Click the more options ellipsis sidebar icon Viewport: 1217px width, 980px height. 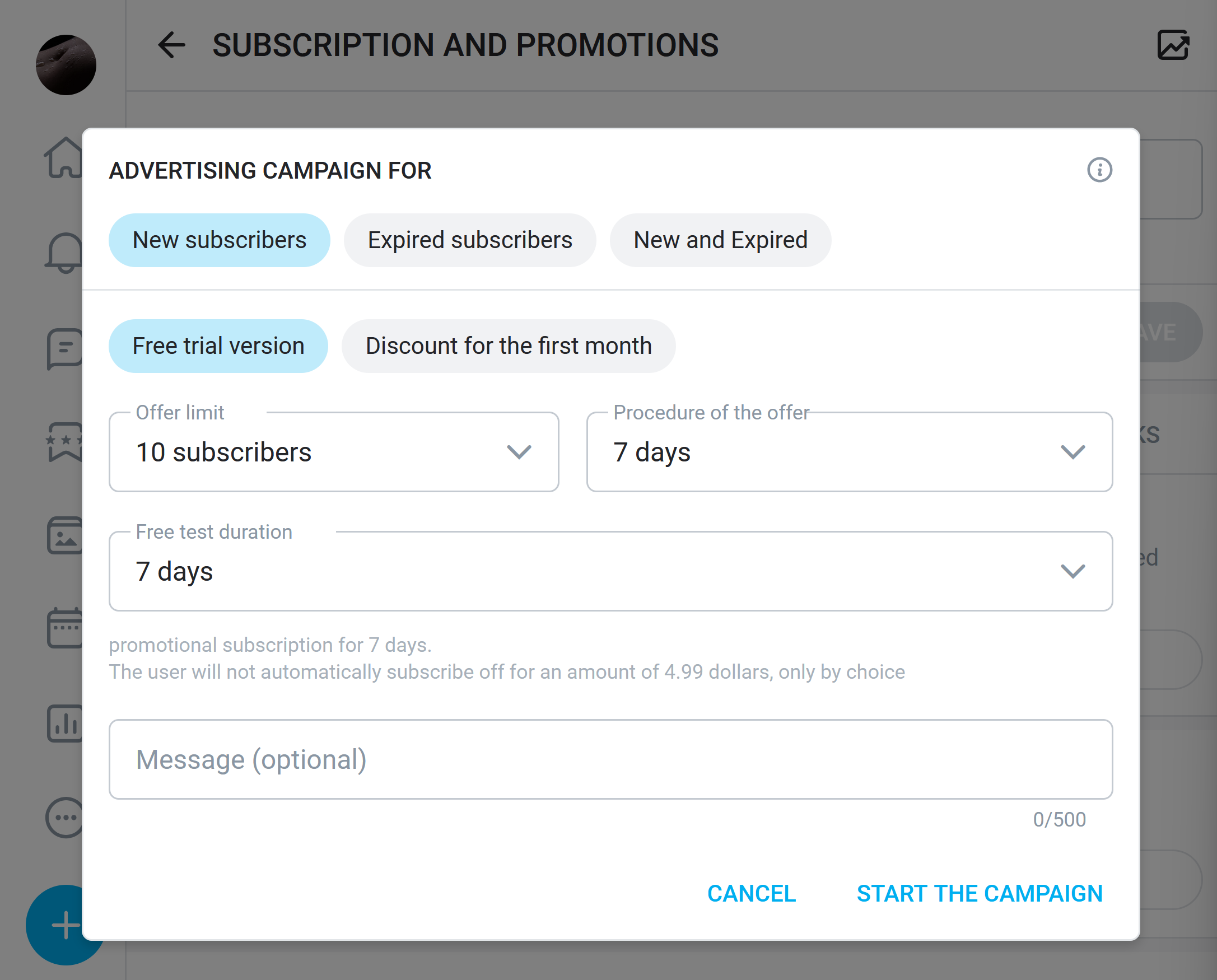64,818
